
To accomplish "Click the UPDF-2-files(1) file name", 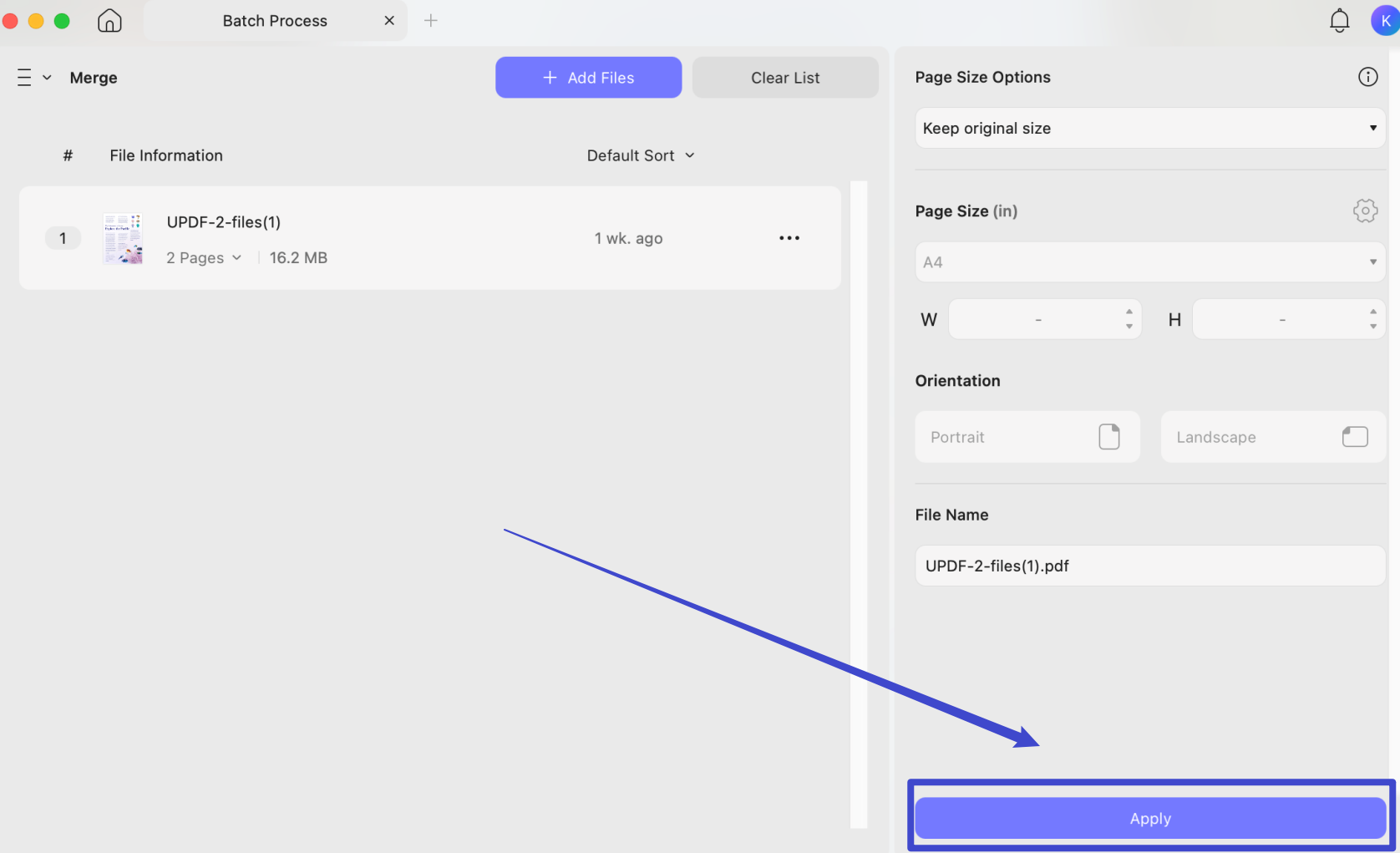I will click(224, 222).
